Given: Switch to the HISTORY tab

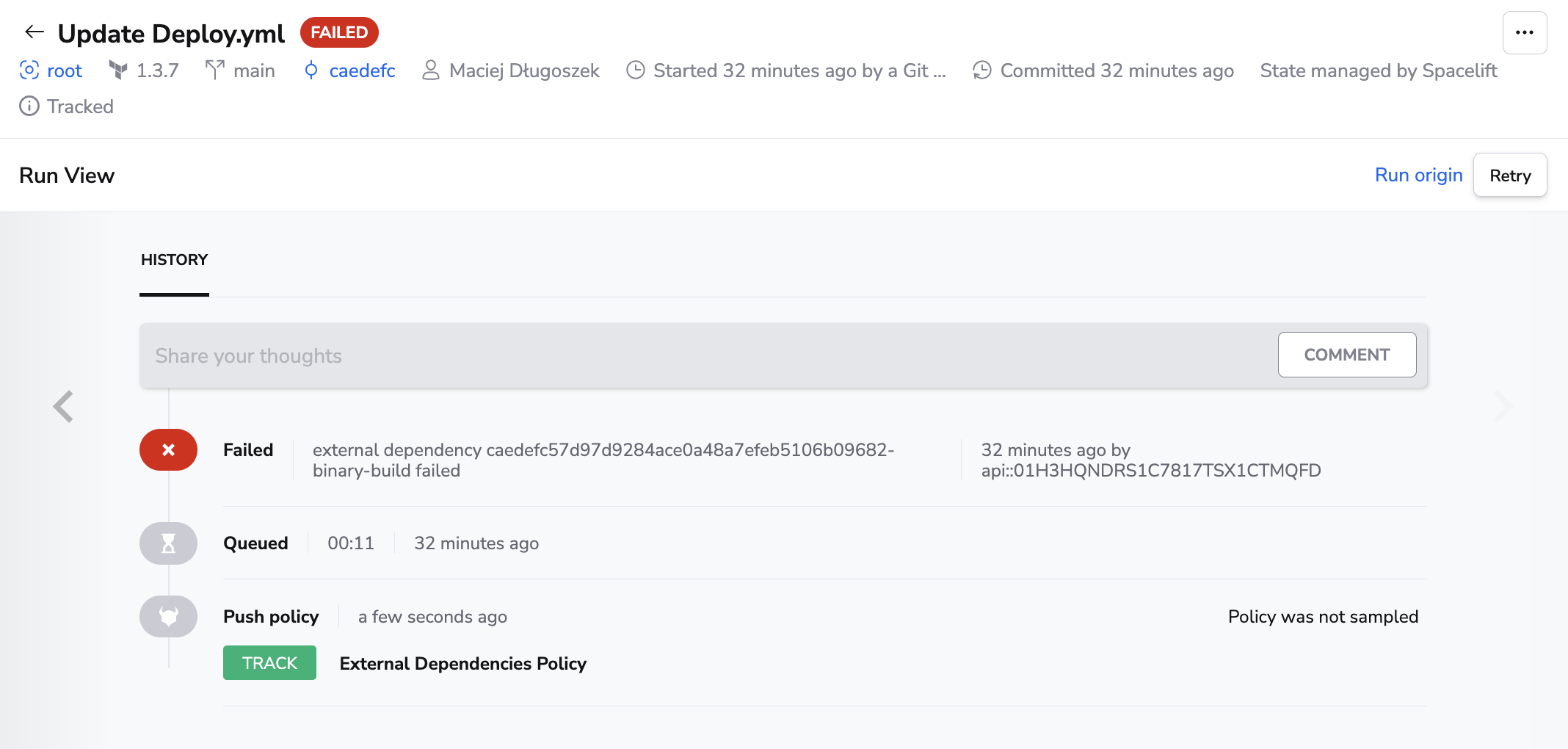Looking at the screenshot, I should 174,260.
